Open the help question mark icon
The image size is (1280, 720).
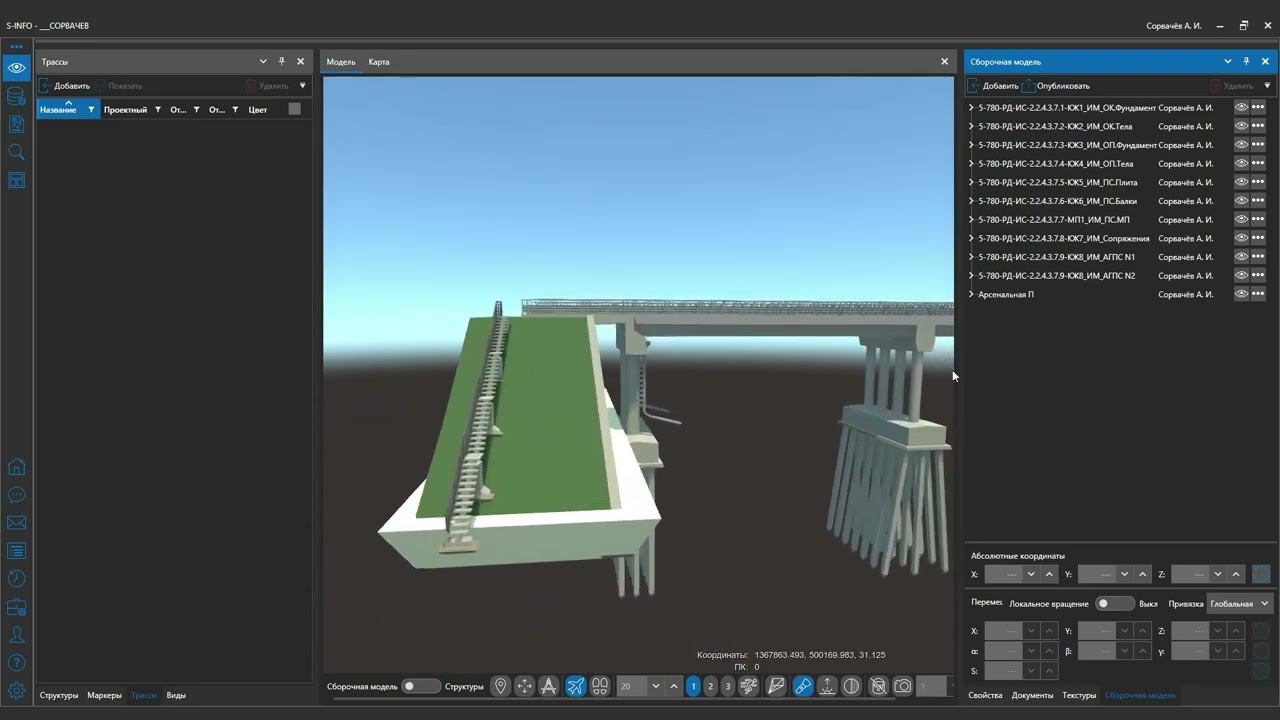tap(16, 663)
